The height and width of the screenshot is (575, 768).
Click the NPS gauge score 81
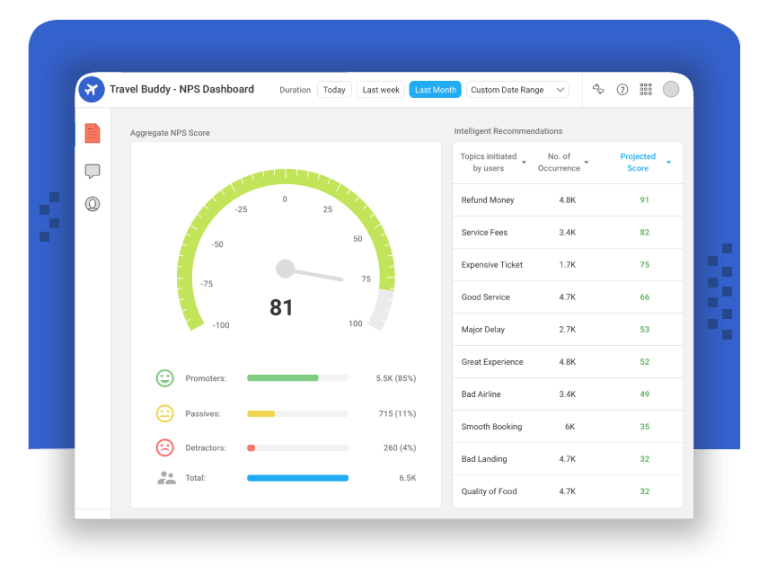pos(281,308)
